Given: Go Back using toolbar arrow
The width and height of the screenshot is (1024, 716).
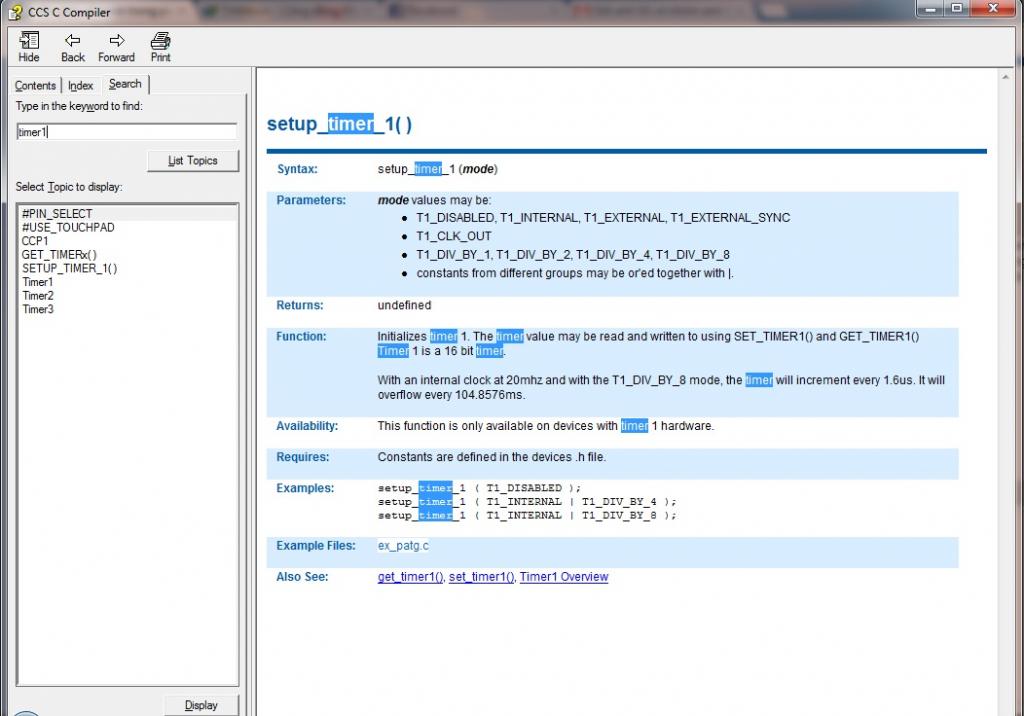Looking at the screenshot, I should [x=72, y=47].
